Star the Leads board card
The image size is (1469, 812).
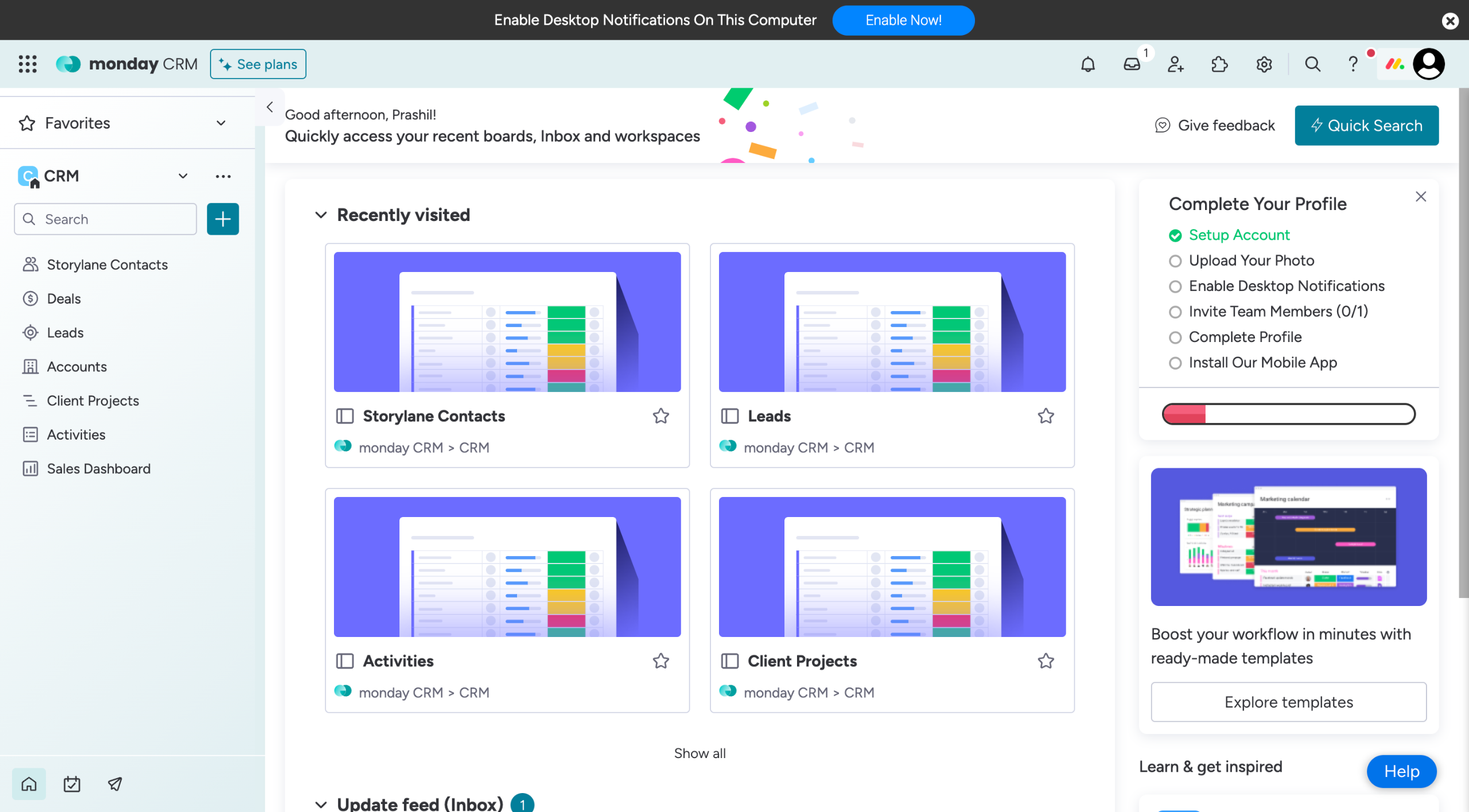coord(1046,415)
